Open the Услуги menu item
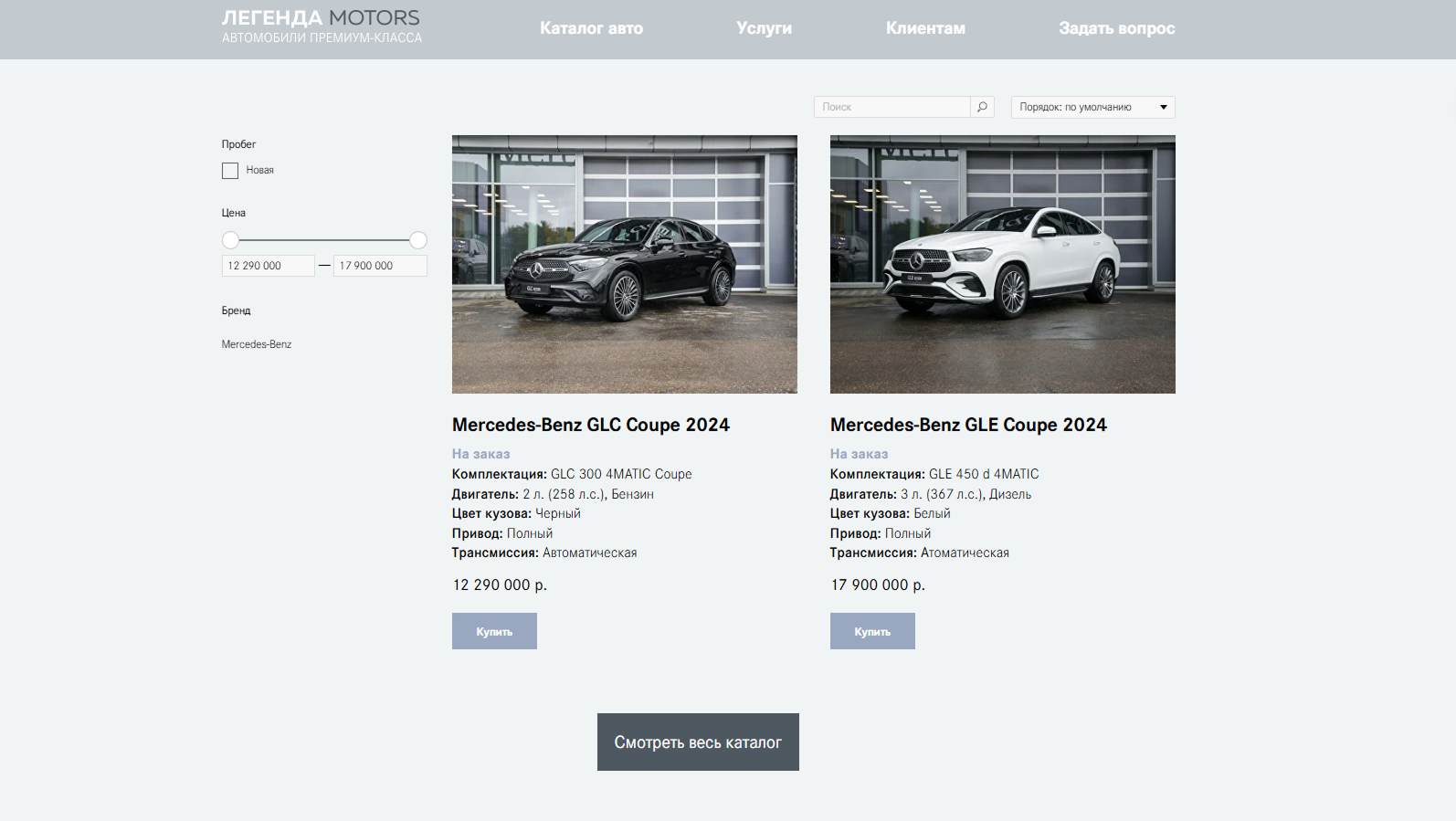This screenshot has height=821, width=1456. pyautogui.click(x=764, y=28)
